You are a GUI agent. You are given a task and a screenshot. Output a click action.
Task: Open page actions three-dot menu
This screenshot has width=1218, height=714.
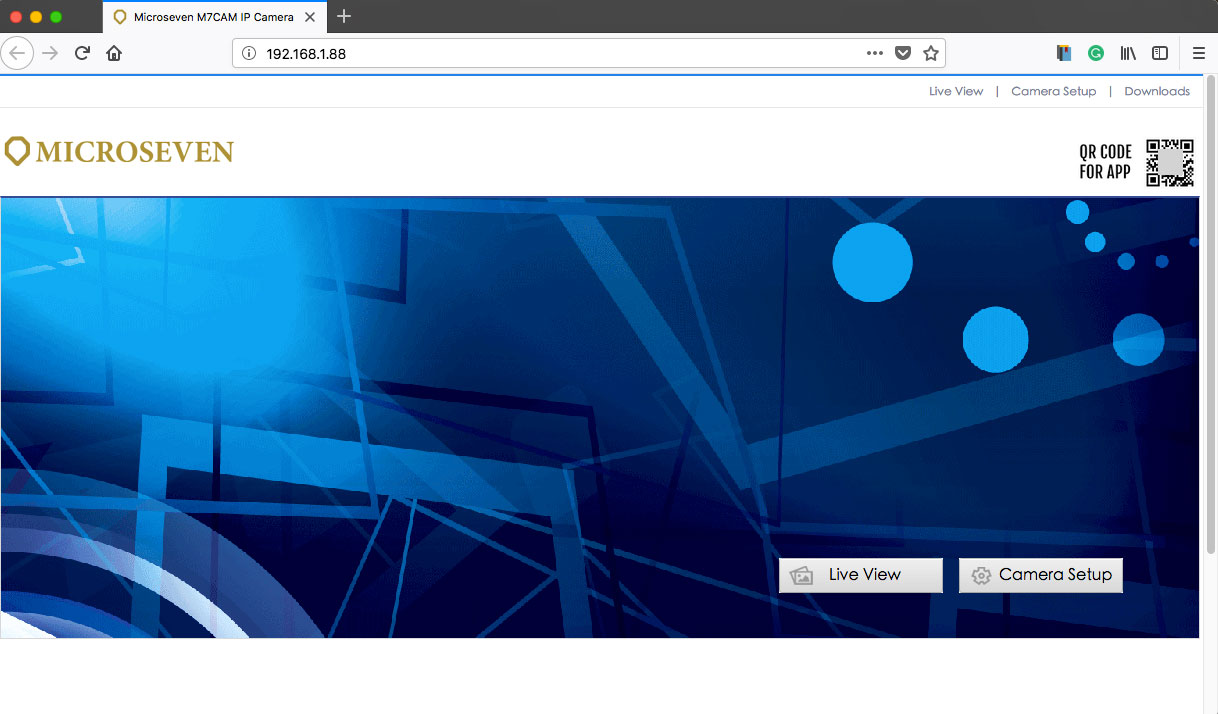click(875, 53)
